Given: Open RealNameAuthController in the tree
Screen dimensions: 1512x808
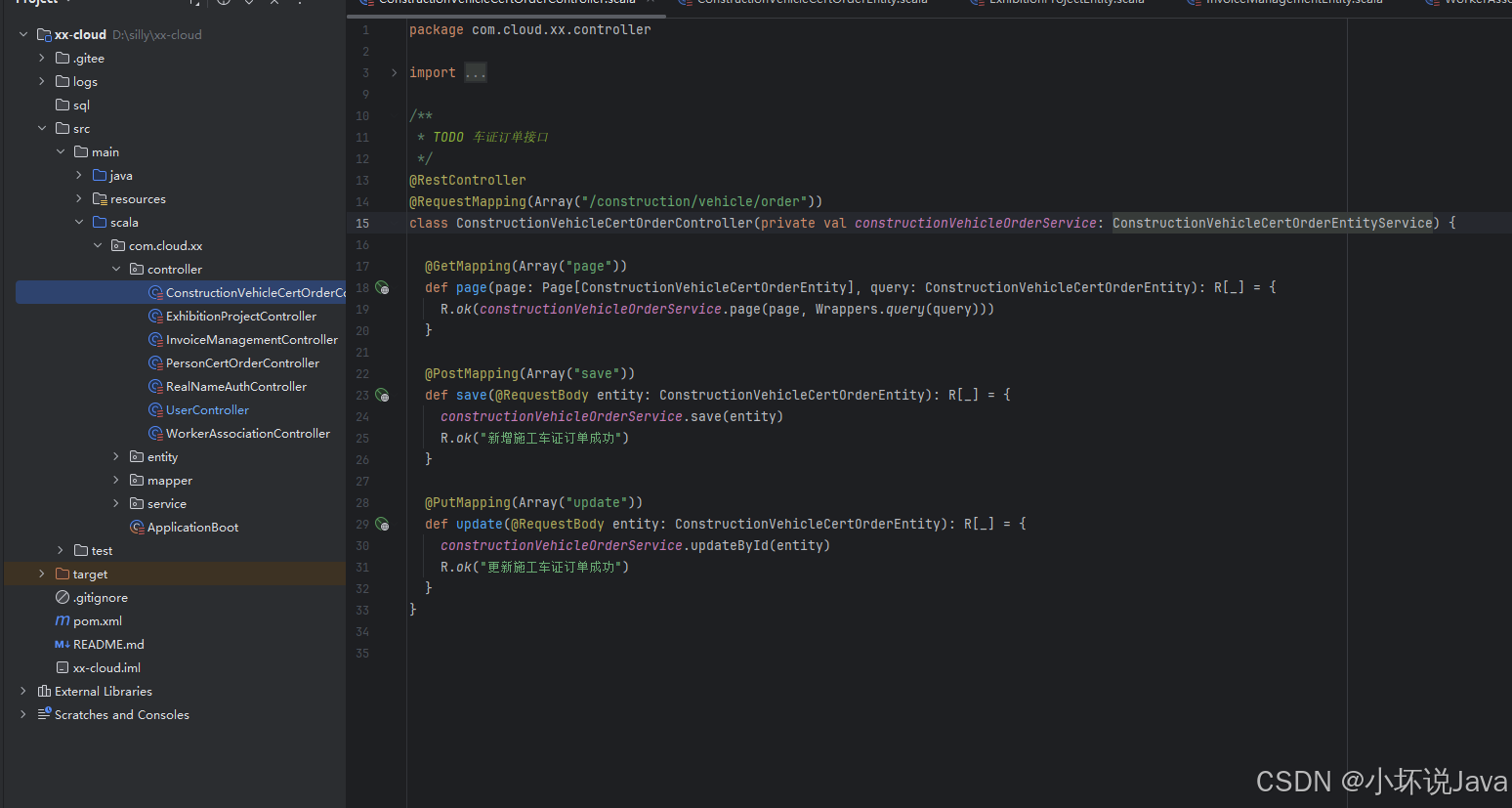Looking at the screenshot, I should 236,386.
